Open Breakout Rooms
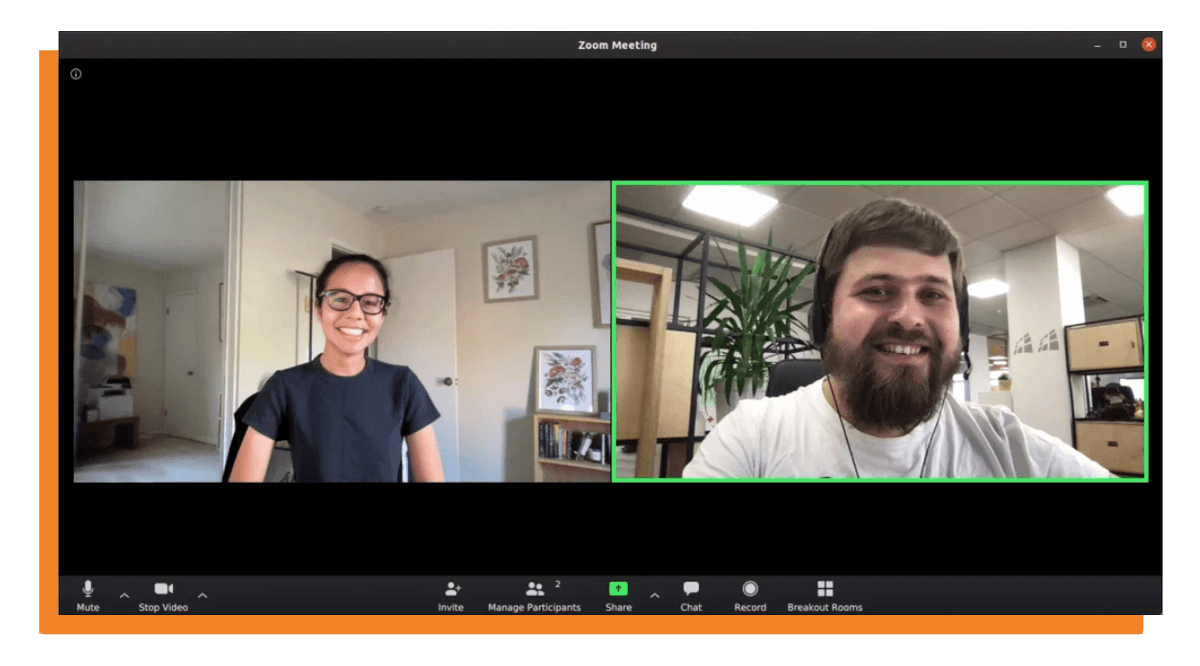 point(824,595)
